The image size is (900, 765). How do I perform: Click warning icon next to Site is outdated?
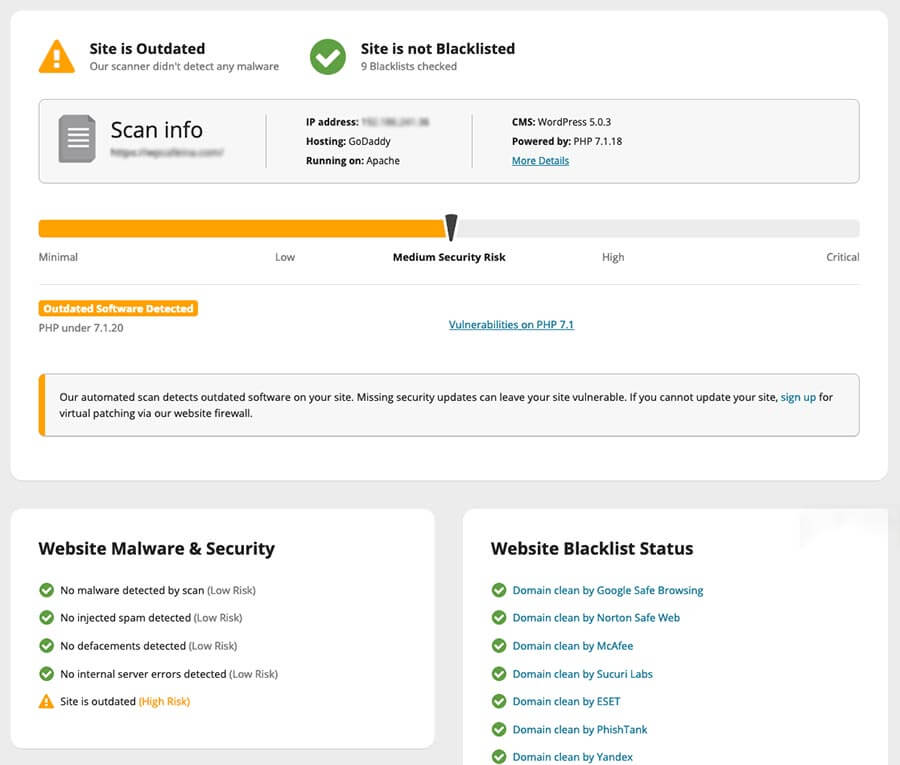46,702
